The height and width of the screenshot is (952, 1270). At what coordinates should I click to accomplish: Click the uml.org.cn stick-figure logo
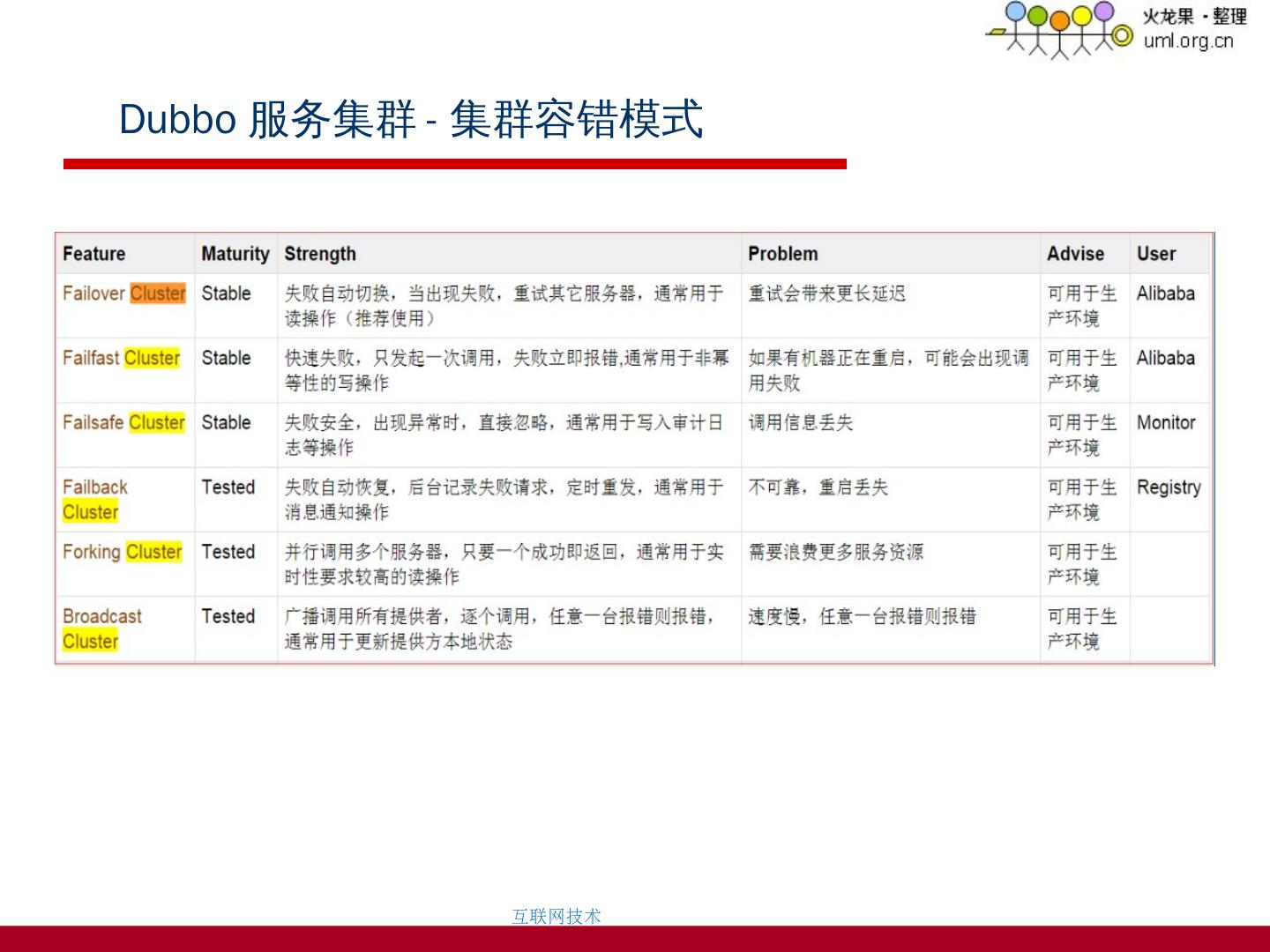(x=1058, y=29)
